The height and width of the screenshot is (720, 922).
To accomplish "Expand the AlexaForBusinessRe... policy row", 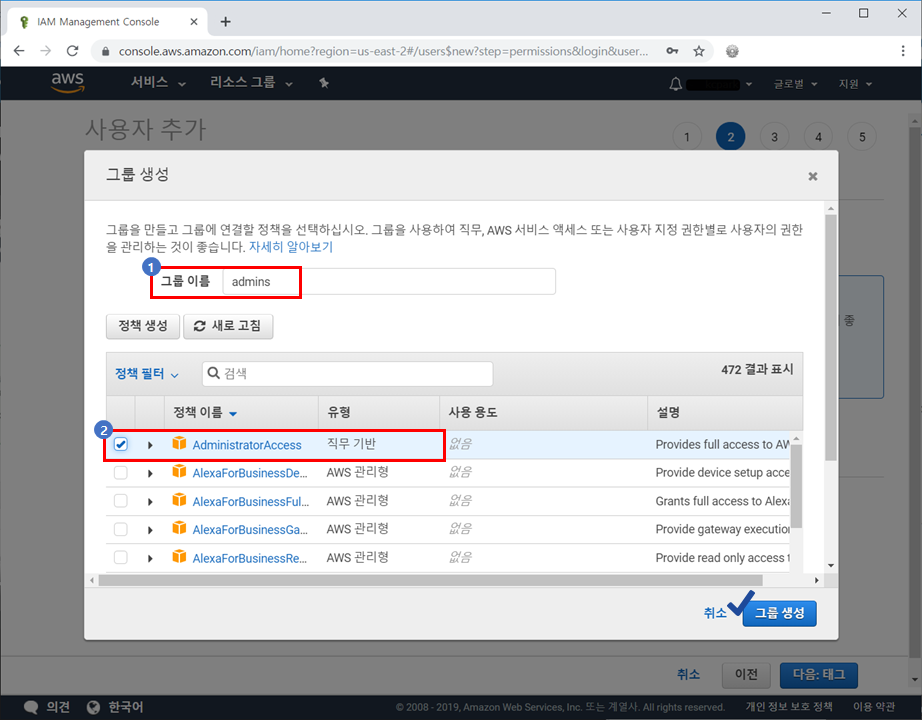I will click(150, 558).
